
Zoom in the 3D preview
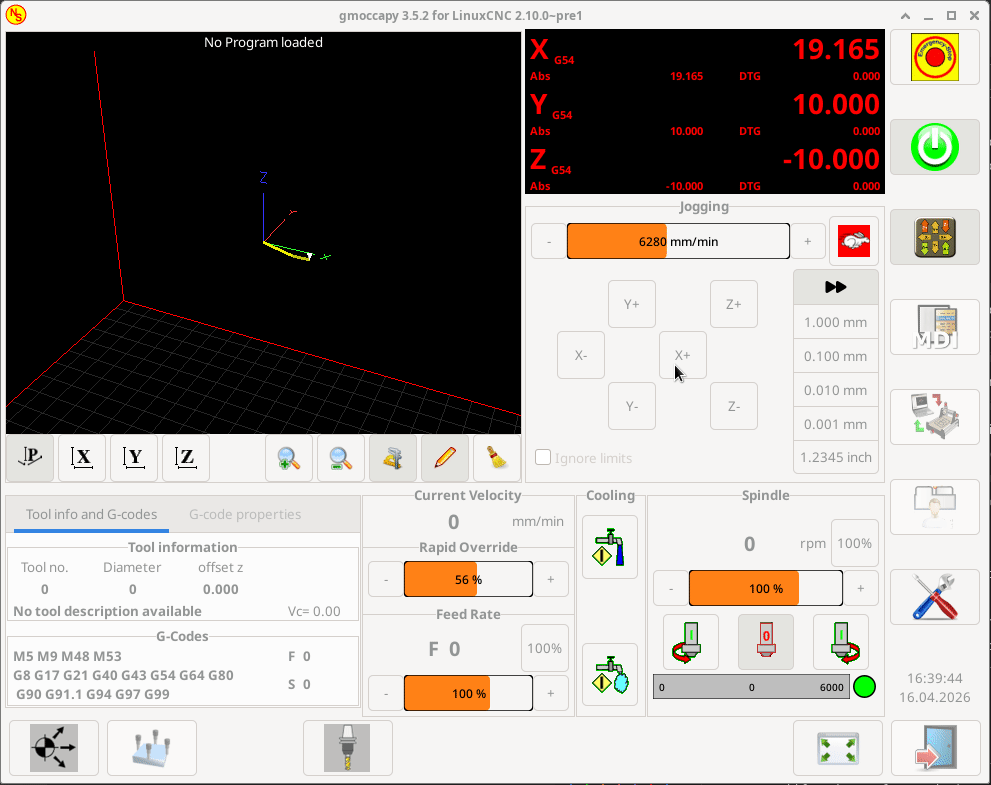pyautogui.click(x=288, y=458)
